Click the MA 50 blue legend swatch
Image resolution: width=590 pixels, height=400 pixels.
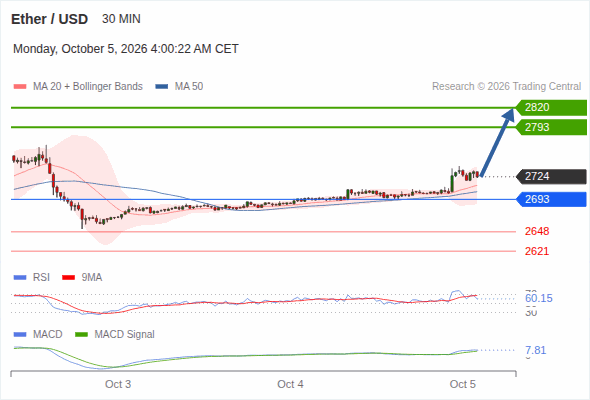pos(162,87)
